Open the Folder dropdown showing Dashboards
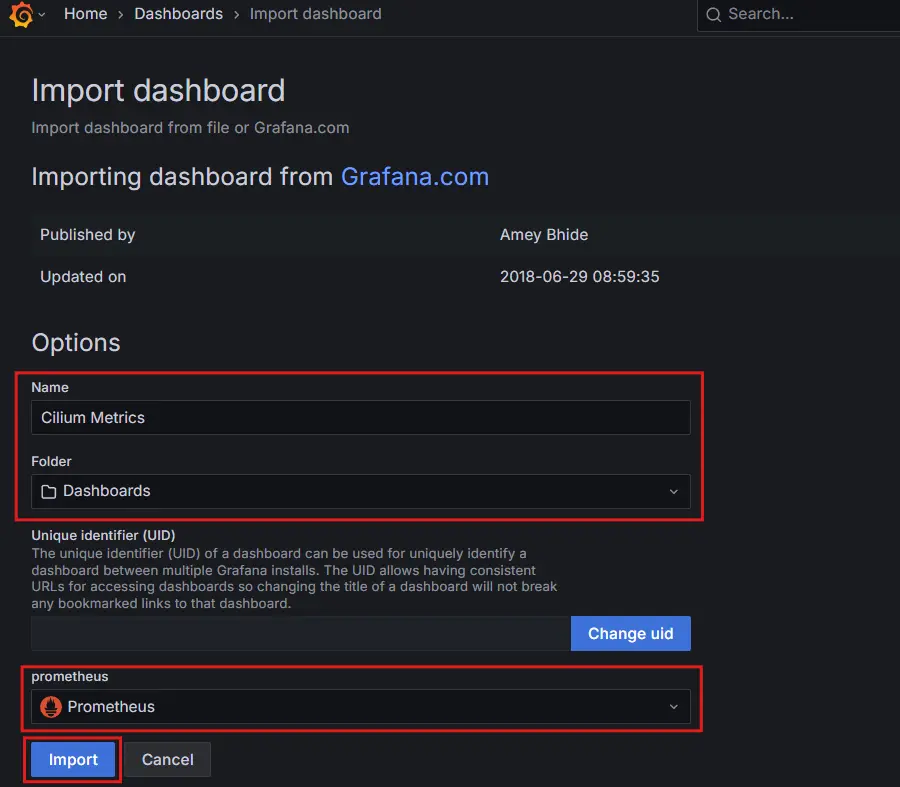900x787 pixels. [x=360, y=491]
